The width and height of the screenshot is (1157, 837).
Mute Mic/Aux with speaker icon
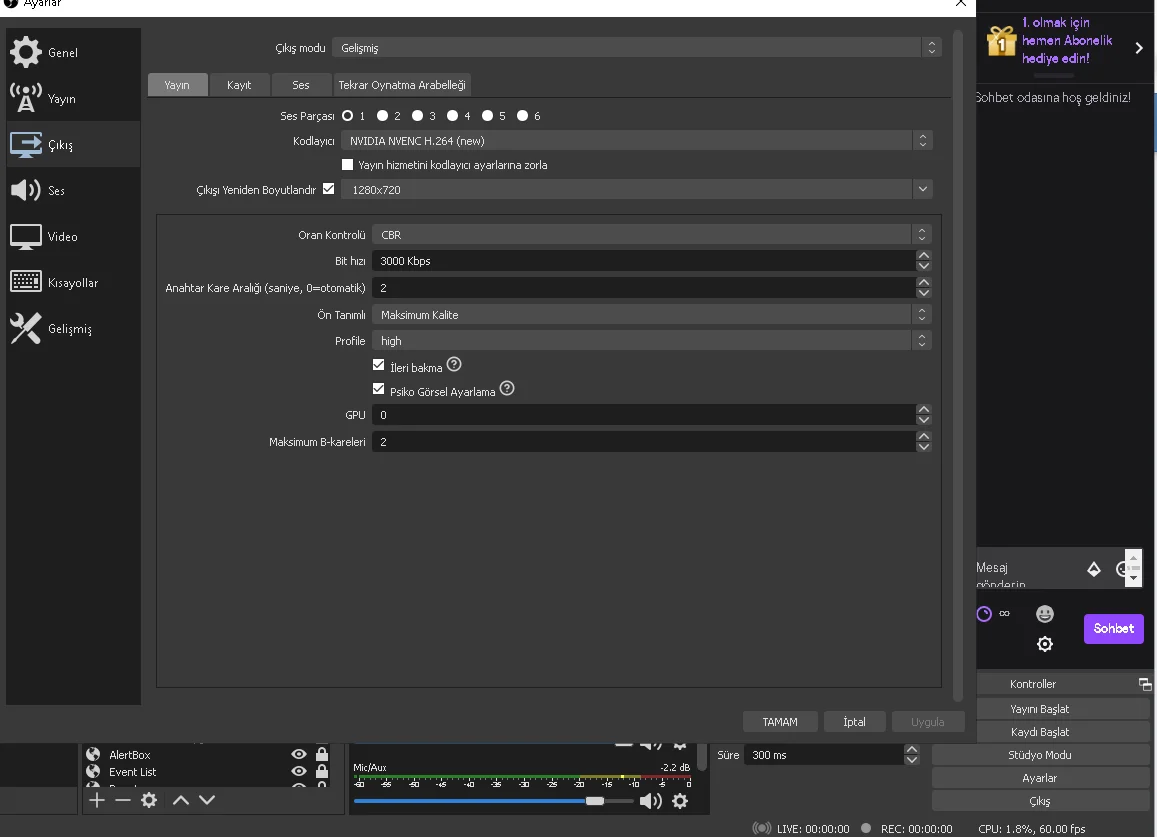tap(650, 801)
